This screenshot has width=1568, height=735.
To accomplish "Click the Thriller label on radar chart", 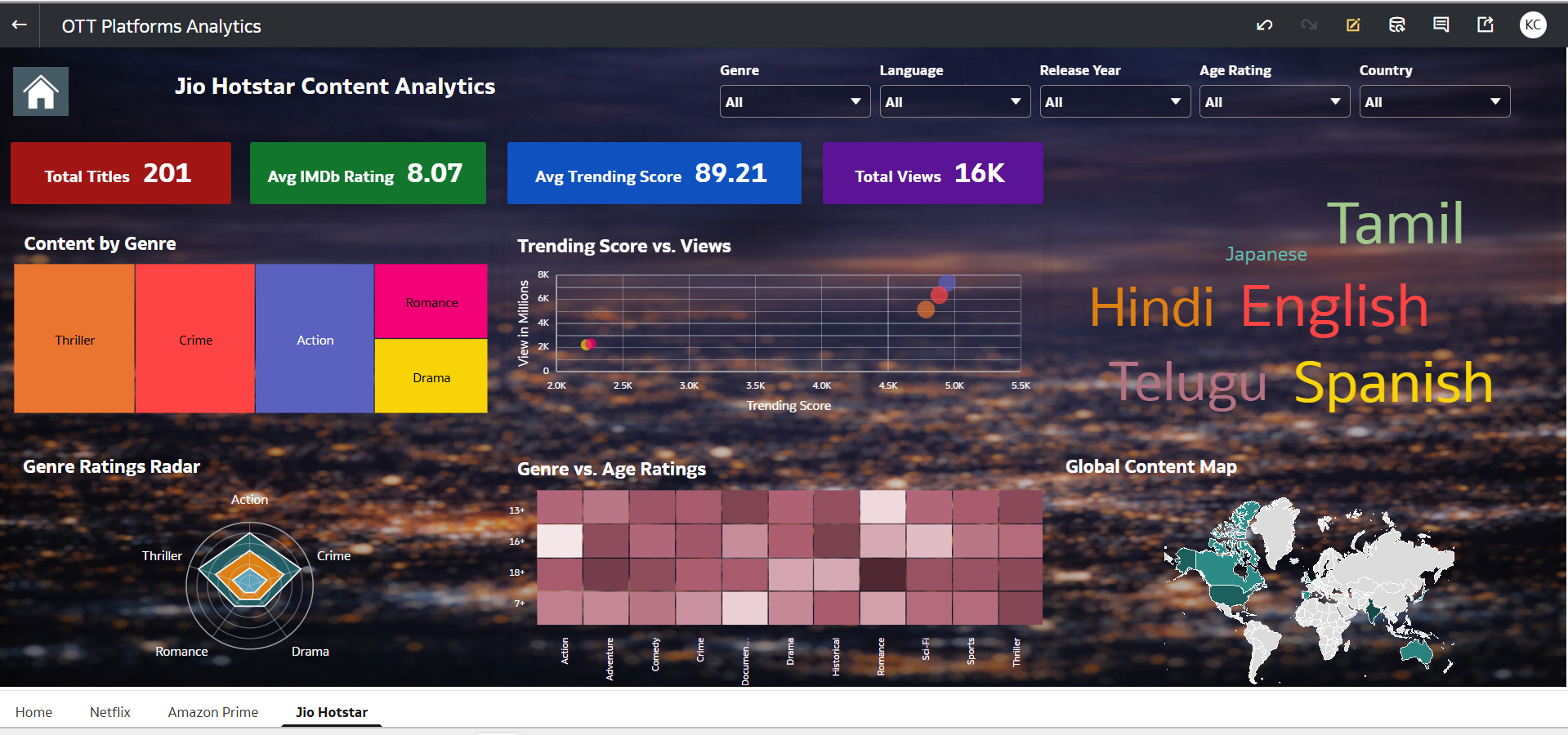I will coord(162,555).
